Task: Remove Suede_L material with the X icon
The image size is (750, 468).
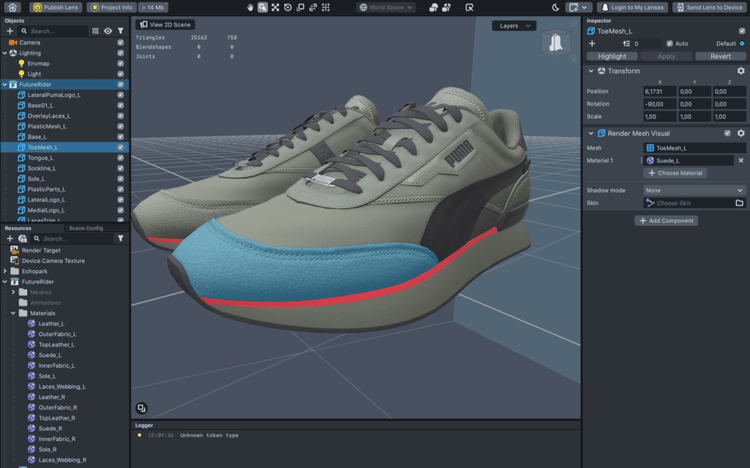Action: tap(740, 160)
